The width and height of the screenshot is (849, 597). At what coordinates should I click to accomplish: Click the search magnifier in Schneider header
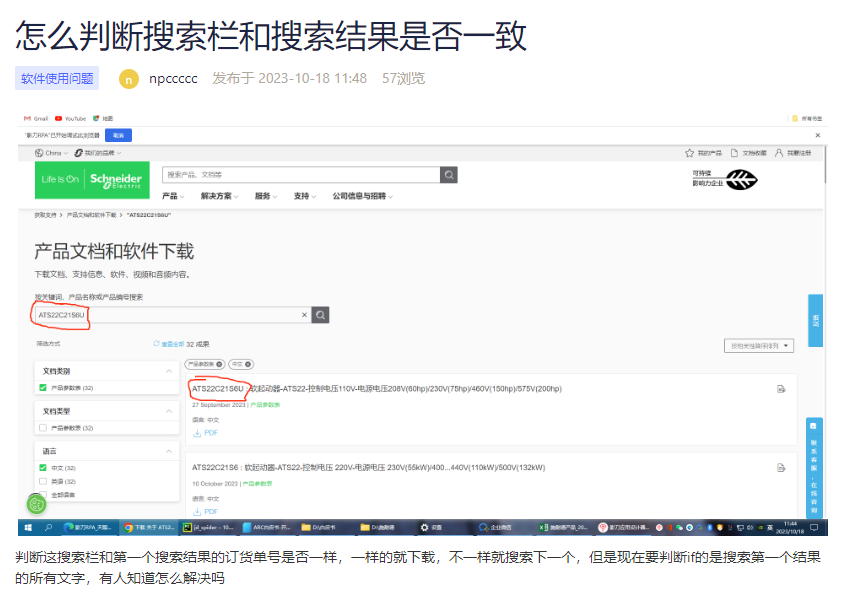(x=449, y=175)
